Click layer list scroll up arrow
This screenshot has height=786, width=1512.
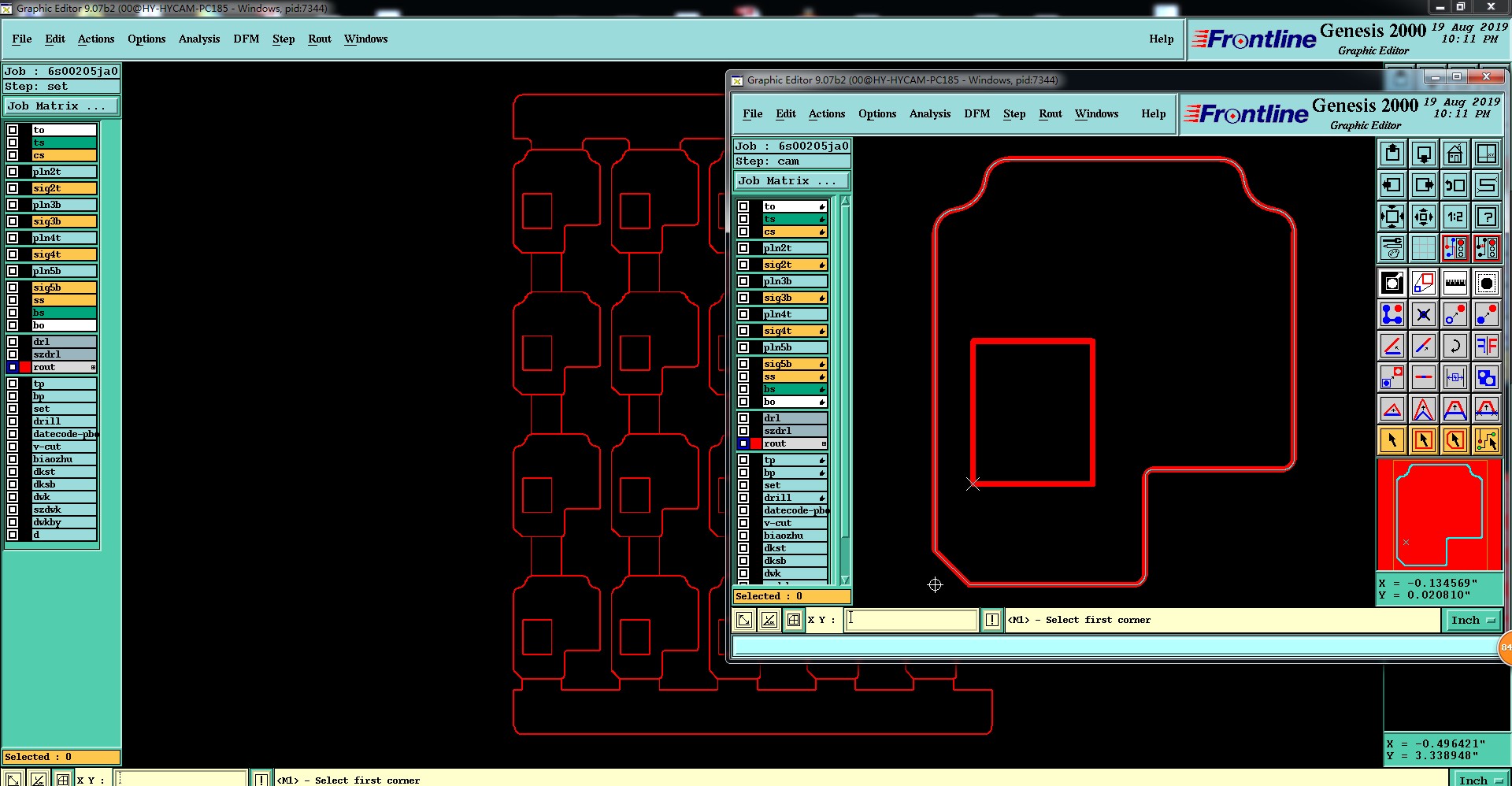[x=845, y=201]
